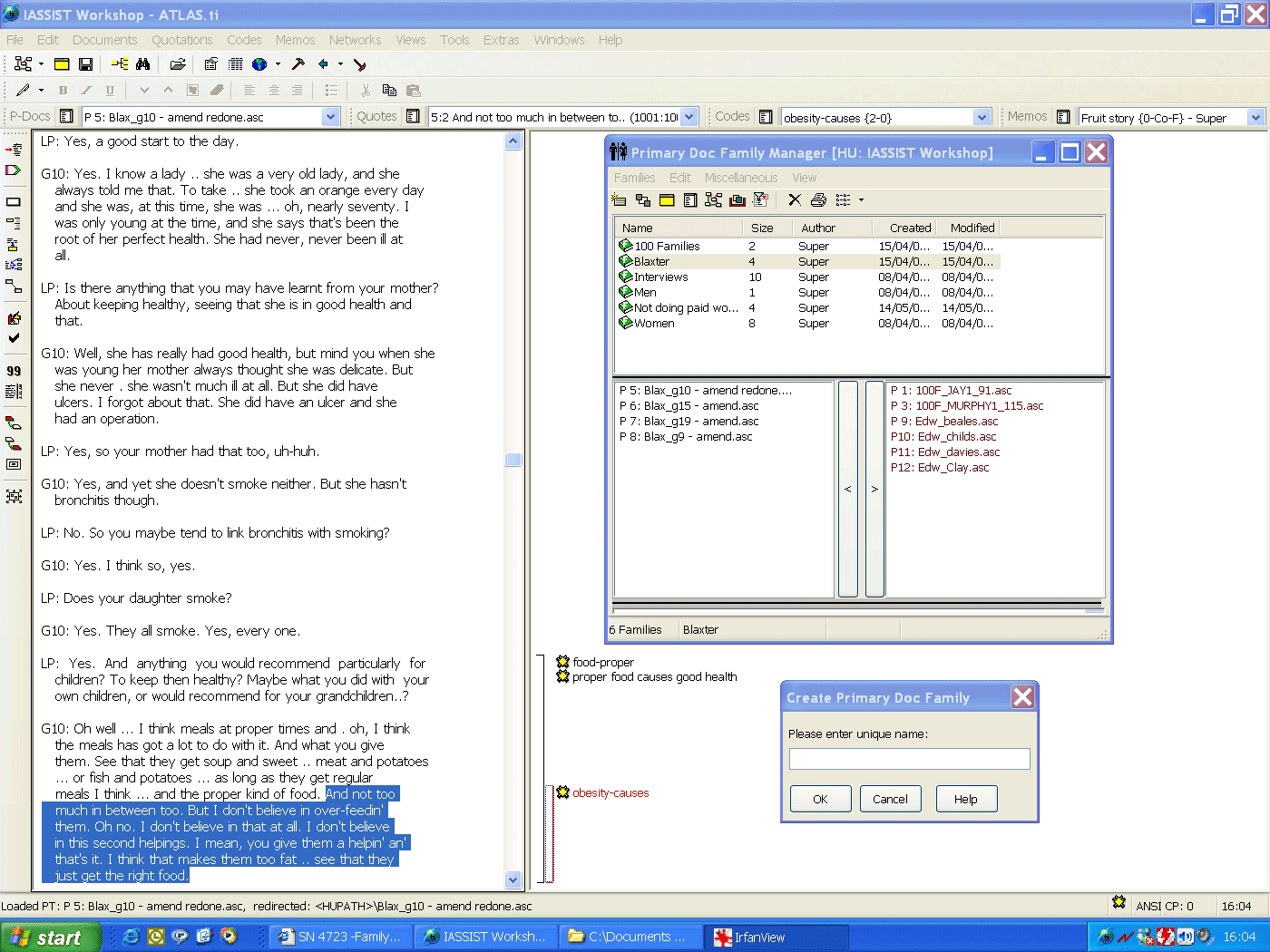Toggle the P-Docs list manager button
The height and width of the screenshot is (952, 1270).
[66, 117]
